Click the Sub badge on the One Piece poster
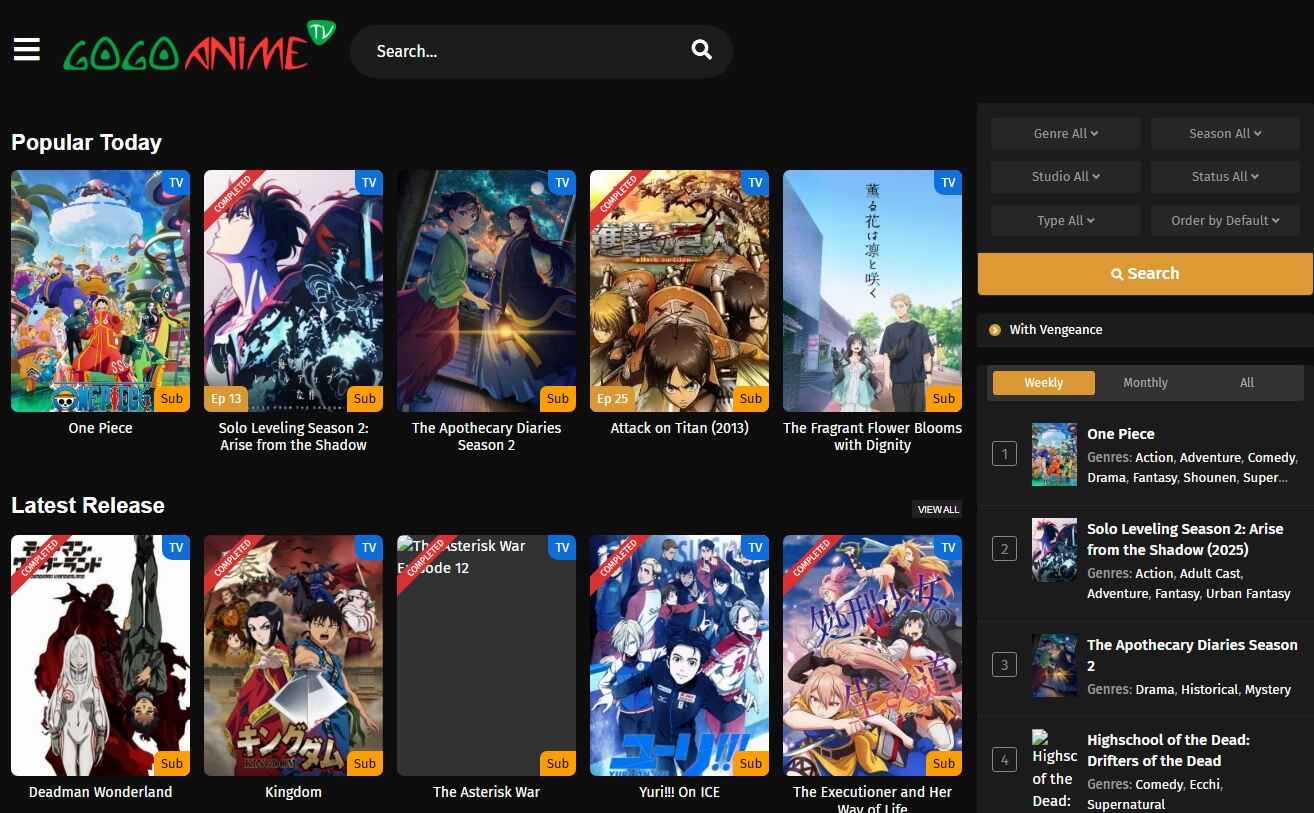This screenshot has width=1314, height=813. point(172,398)
